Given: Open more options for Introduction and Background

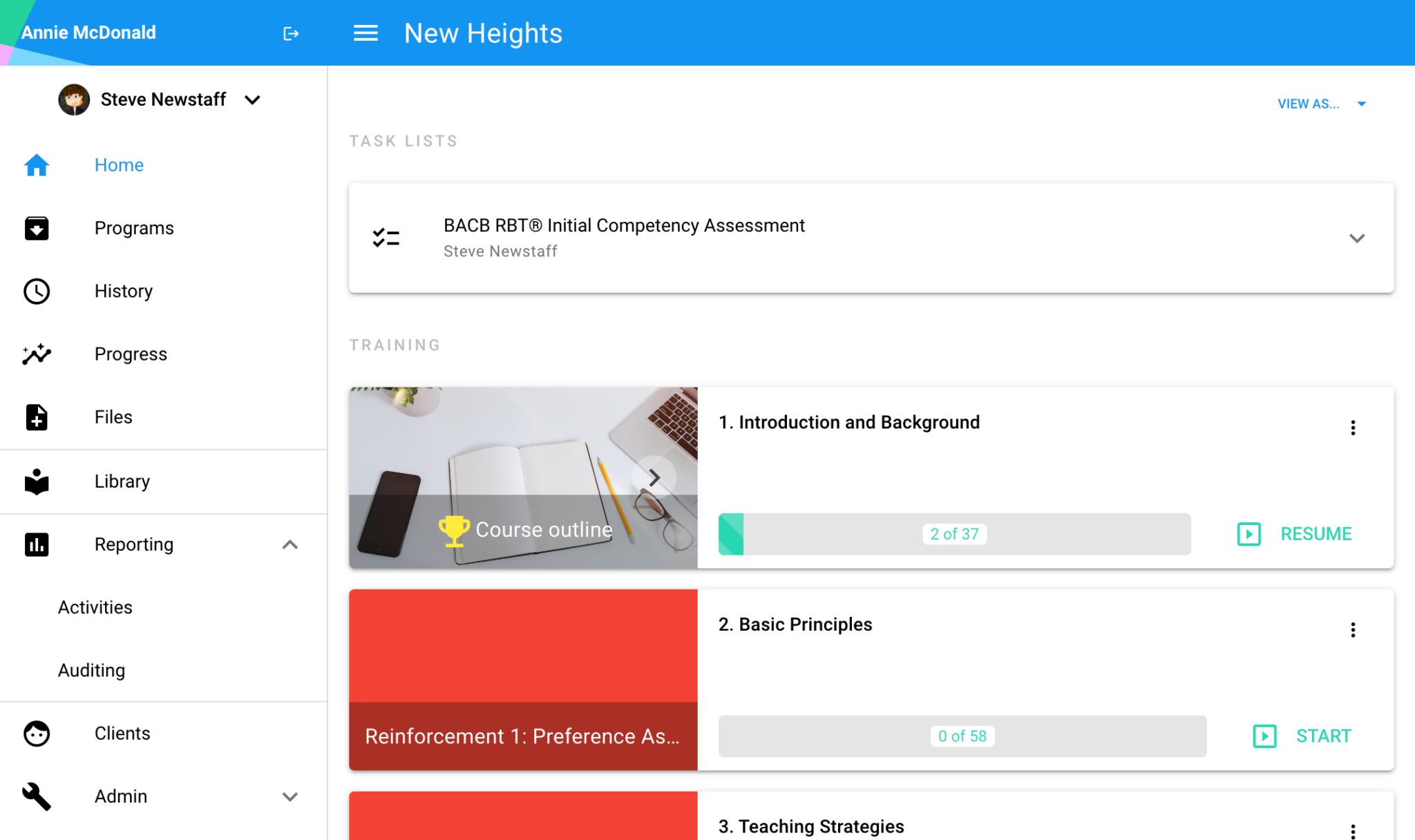Looking at the screenshot, I should [1353, 428].
